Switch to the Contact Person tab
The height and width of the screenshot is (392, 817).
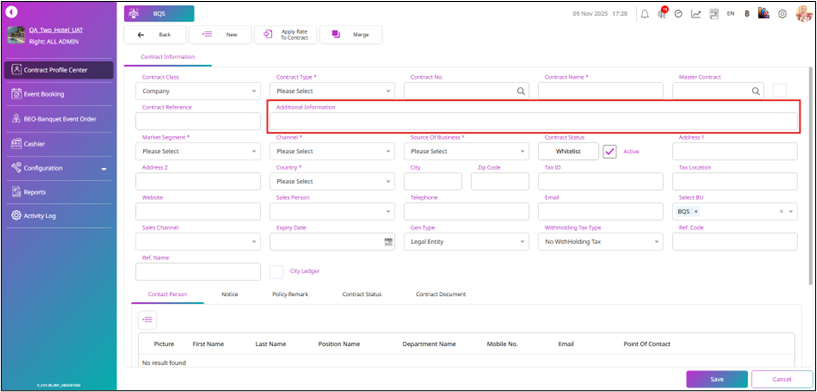pyautogui.click(x=167, y=295)
